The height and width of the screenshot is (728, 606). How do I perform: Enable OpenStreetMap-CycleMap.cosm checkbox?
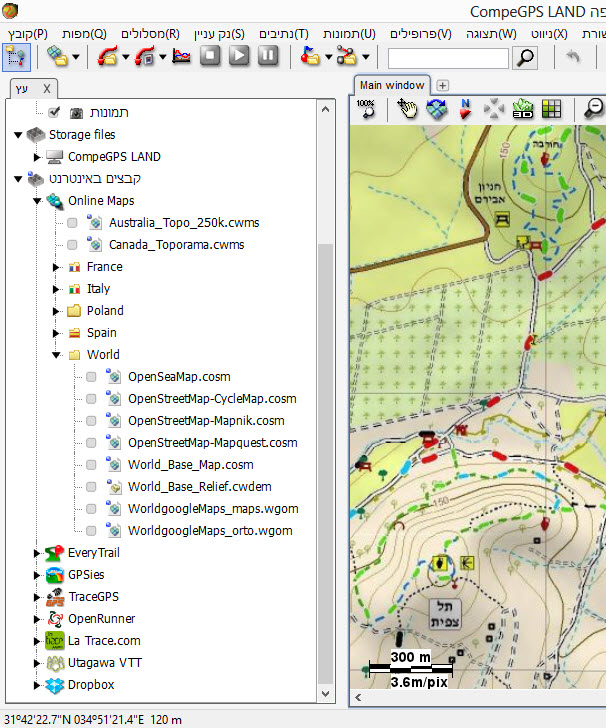[91, 399]
